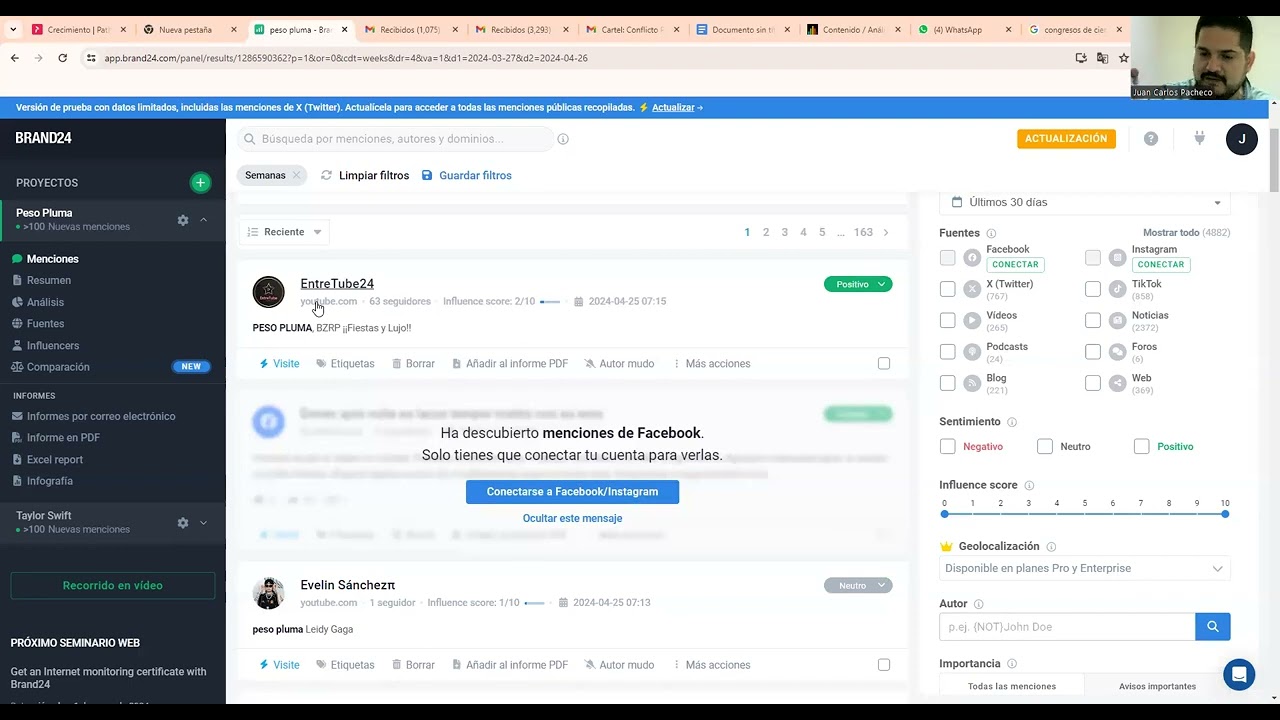Viewport: 1280px width, 720px height.
Task: Open Análisis in sidebar
Action: click(45, 302)
